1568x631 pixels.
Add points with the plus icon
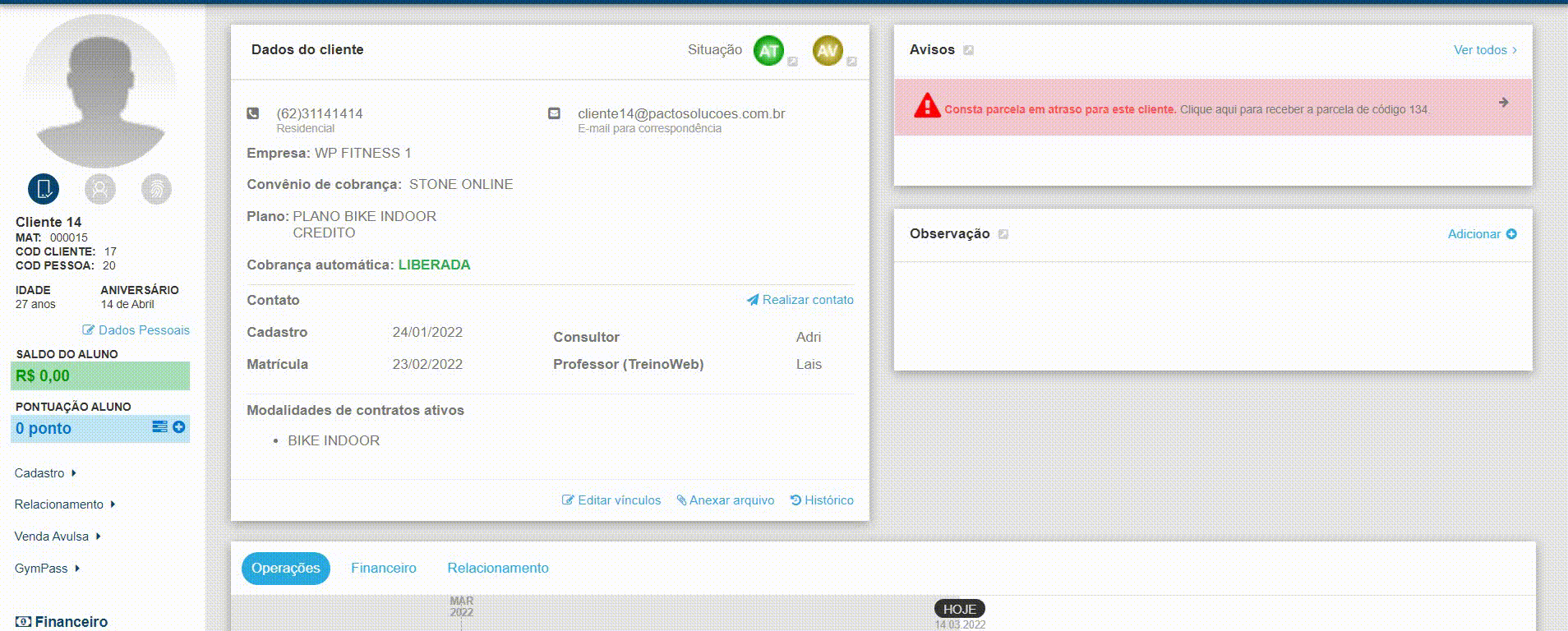point(179,427)
